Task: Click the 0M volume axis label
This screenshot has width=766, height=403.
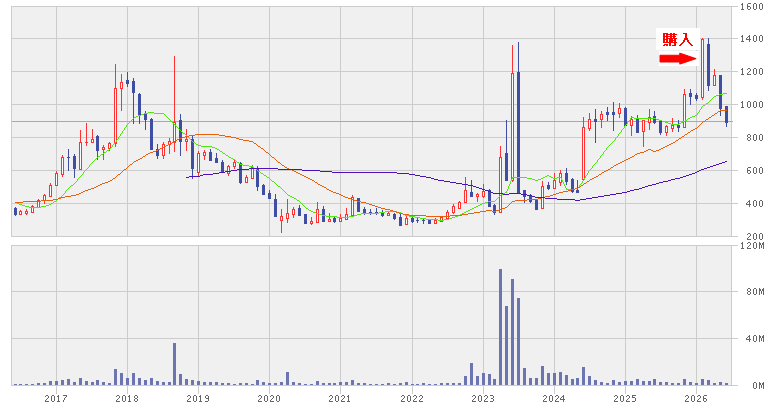Action: point(758,385)
